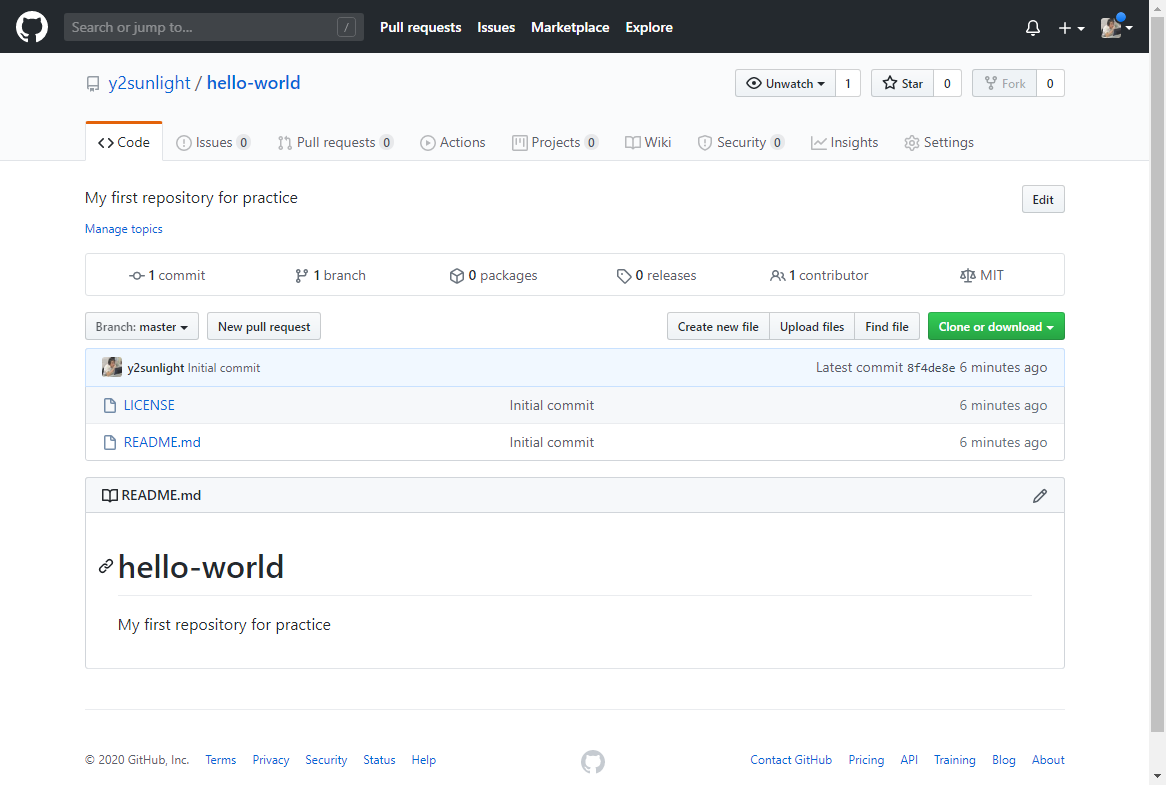This screenshot has width=1166, height=785.
Task: Expand the plus create-new menu
Action: click(1071, 28)
